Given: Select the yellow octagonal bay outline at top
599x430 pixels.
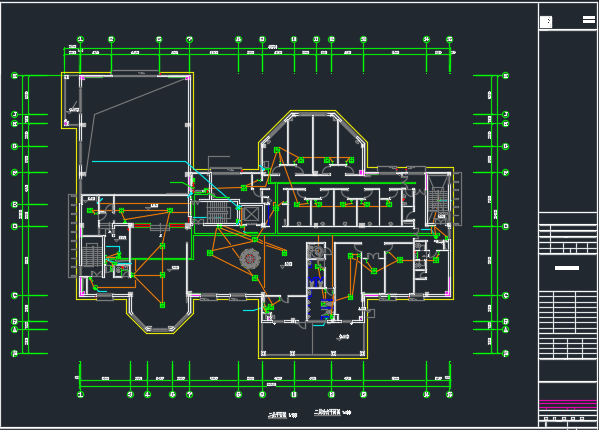Looking at the screenshot, I should pyautogui.click(x=313, y=139).
